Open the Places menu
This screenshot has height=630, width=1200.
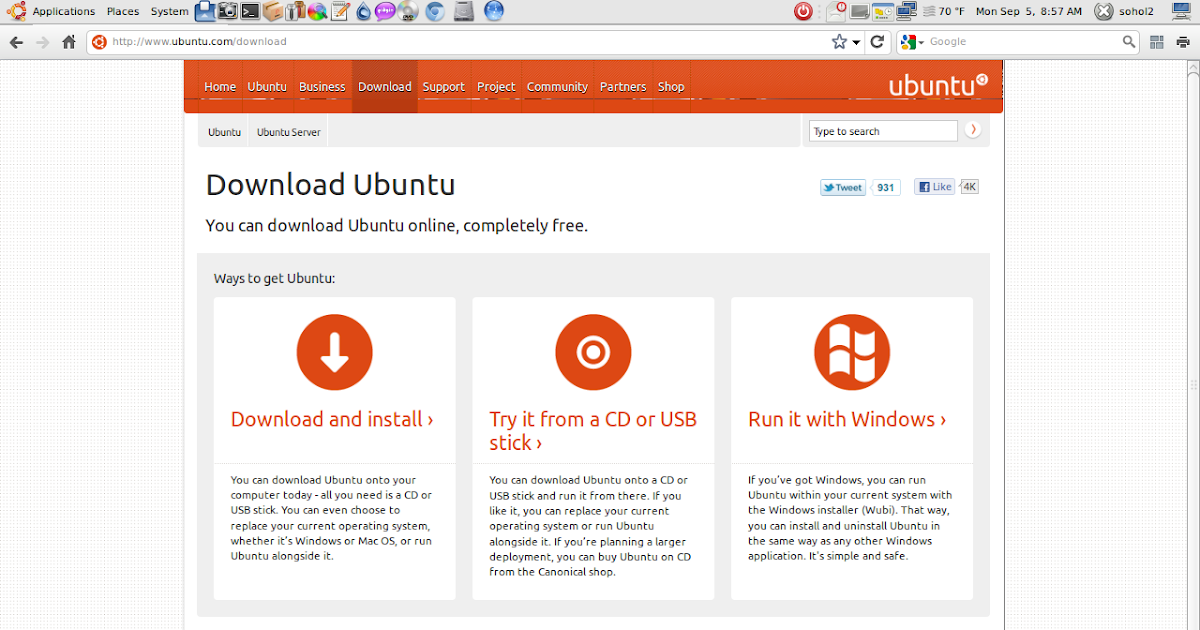coord(123,12)
